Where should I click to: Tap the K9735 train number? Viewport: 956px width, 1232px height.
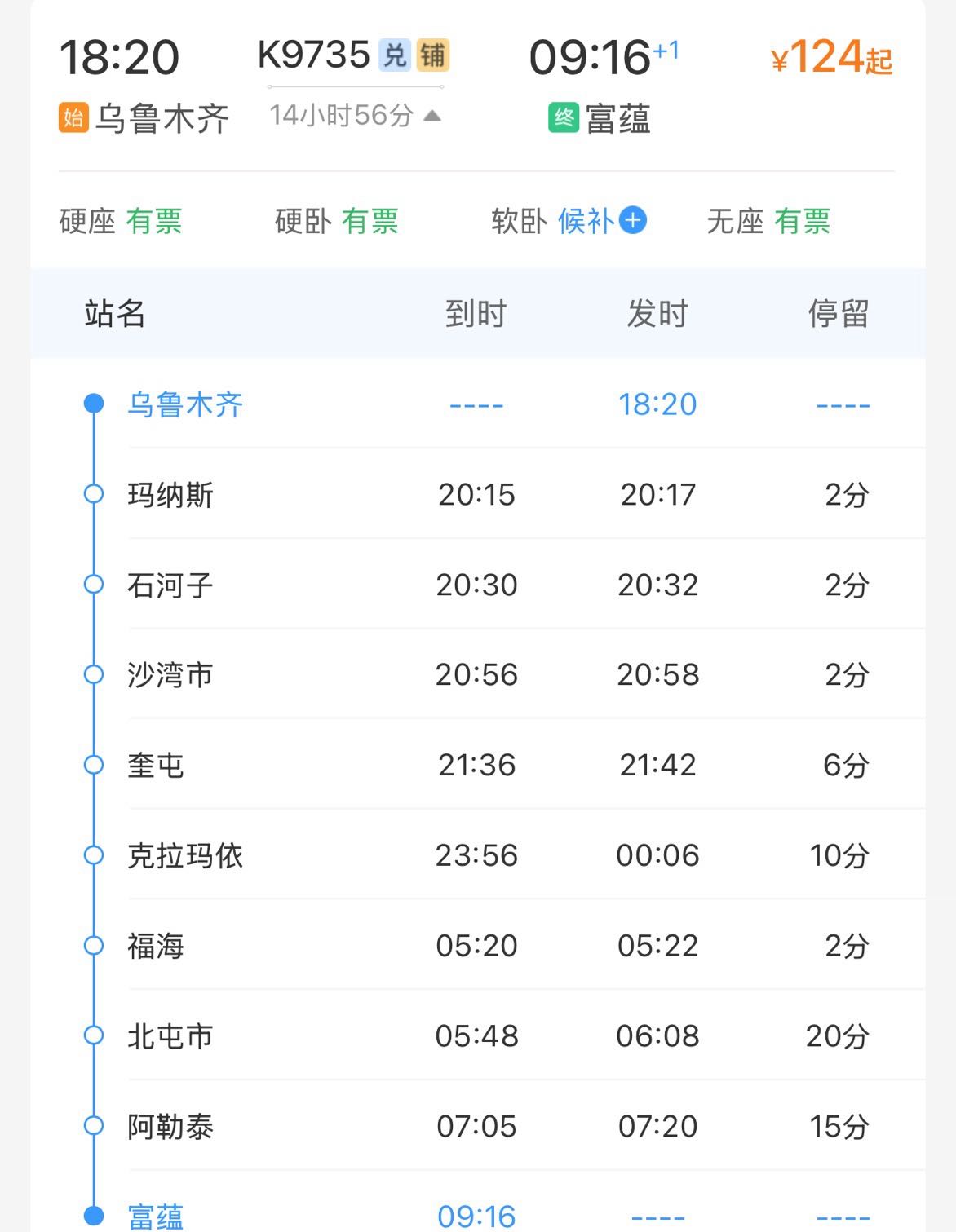(314, 55)
